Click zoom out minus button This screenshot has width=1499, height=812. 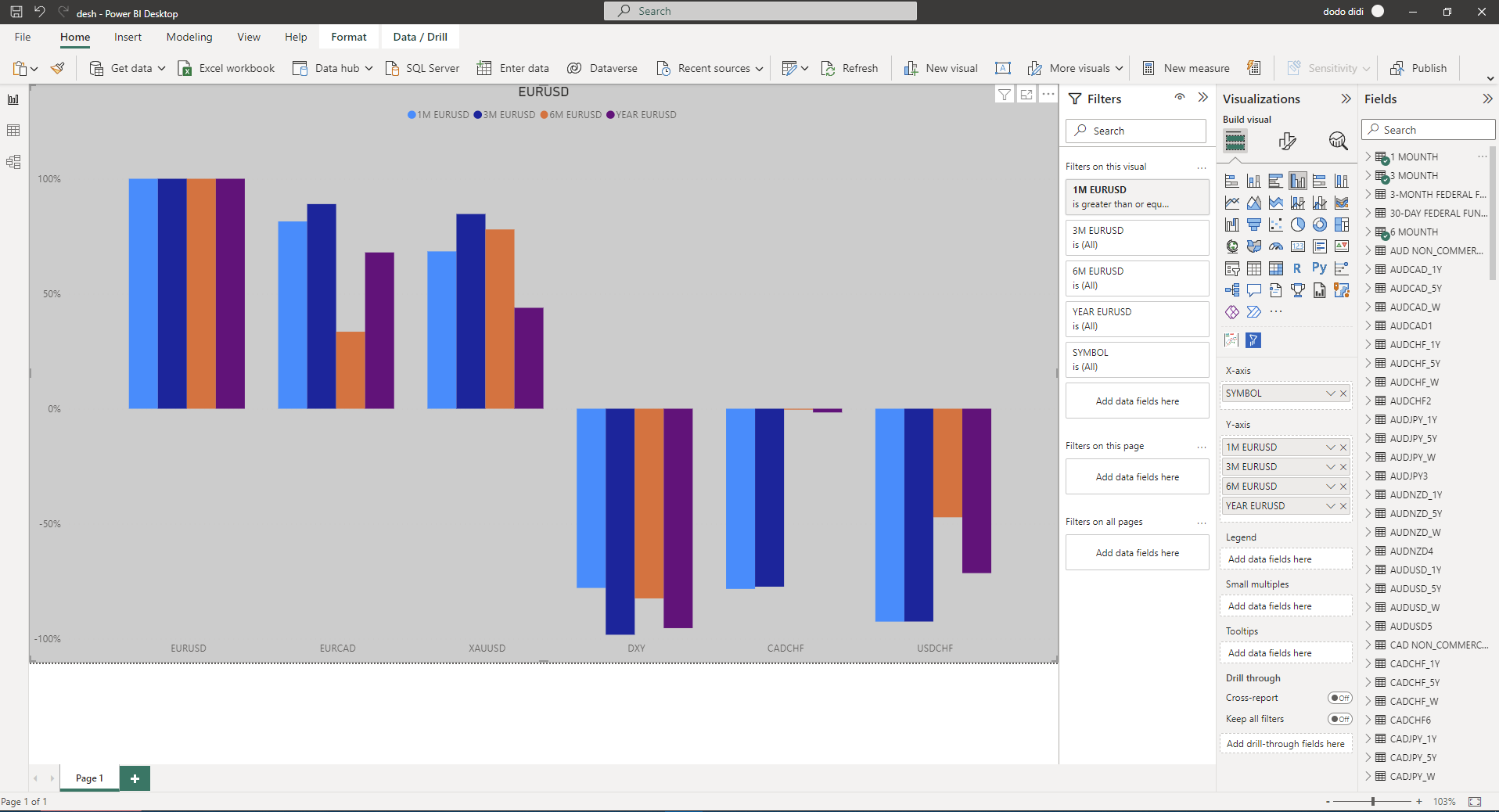click(1328, 802)
